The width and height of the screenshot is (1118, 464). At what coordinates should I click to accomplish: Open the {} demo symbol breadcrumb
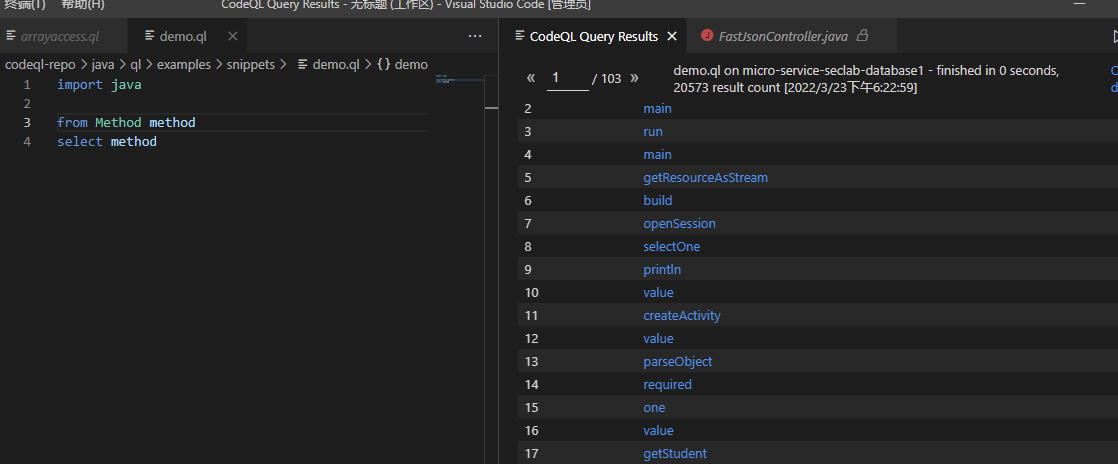pyautogui.click(x=402, y=64)
